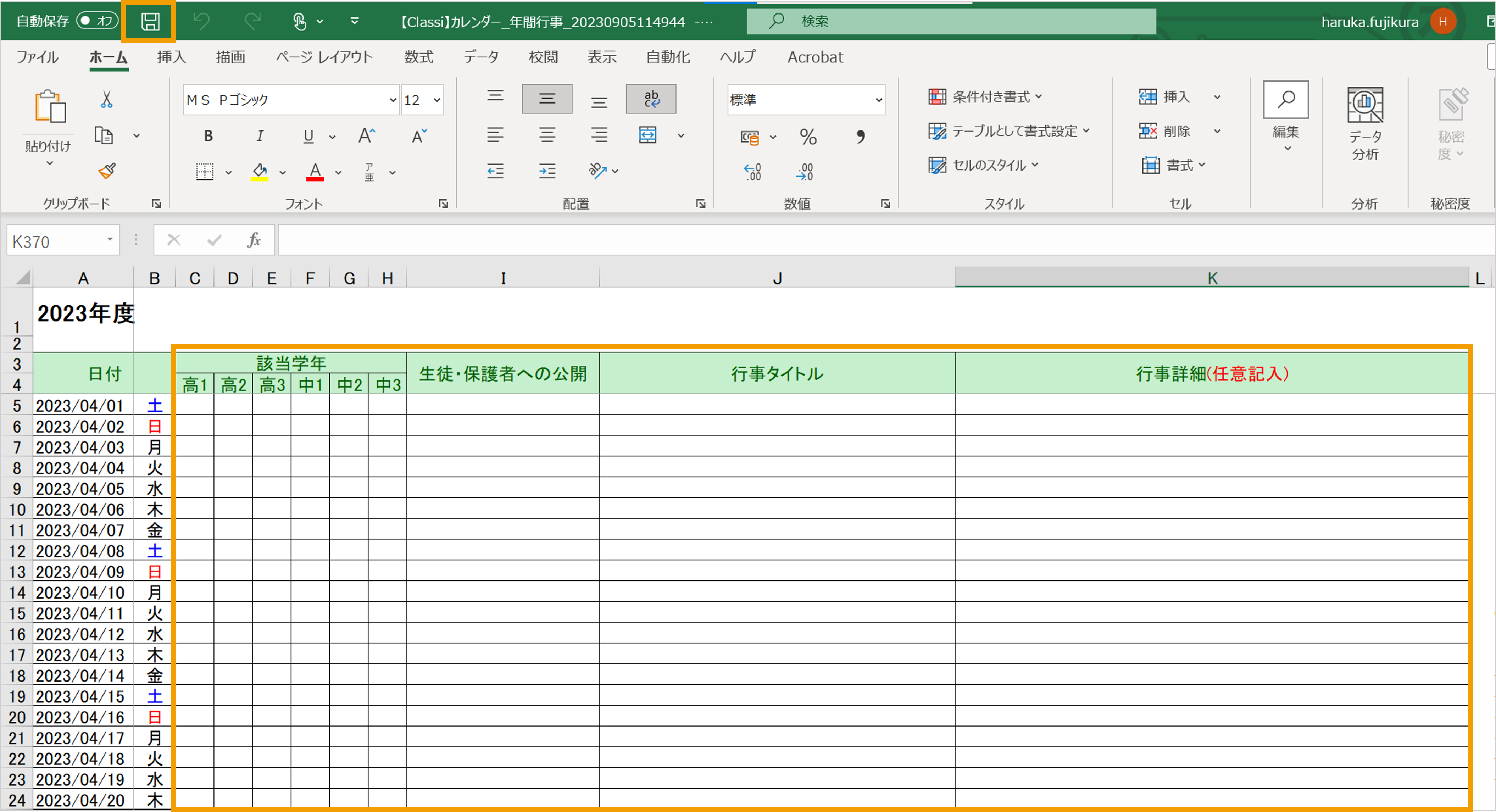
Task: Click Merge and Center icon
Action: pos(647,135)
